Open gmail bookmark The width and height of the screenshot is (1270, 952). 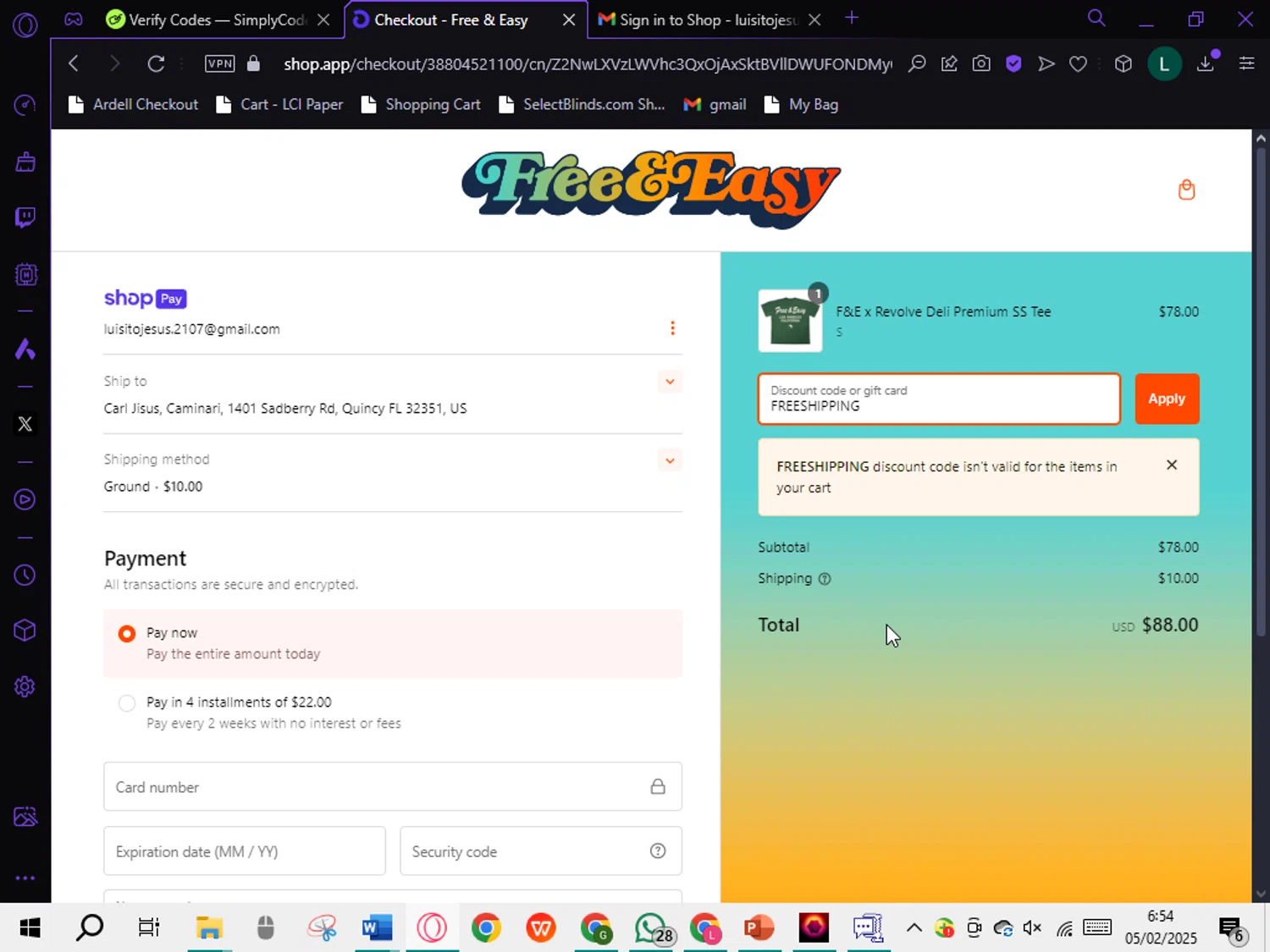715,105
